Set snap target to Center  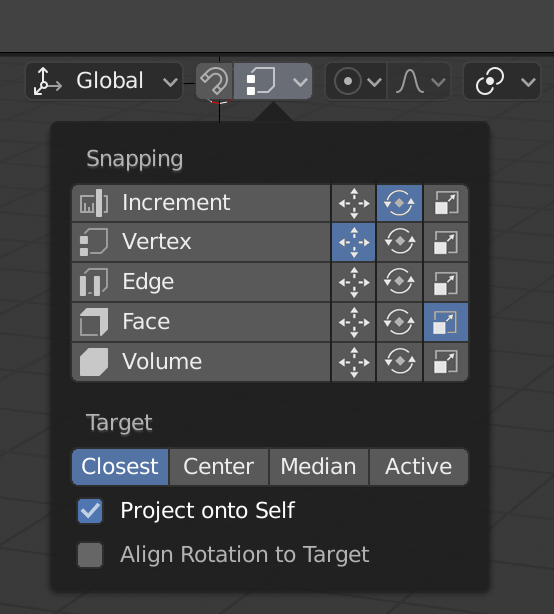[219, 467]
